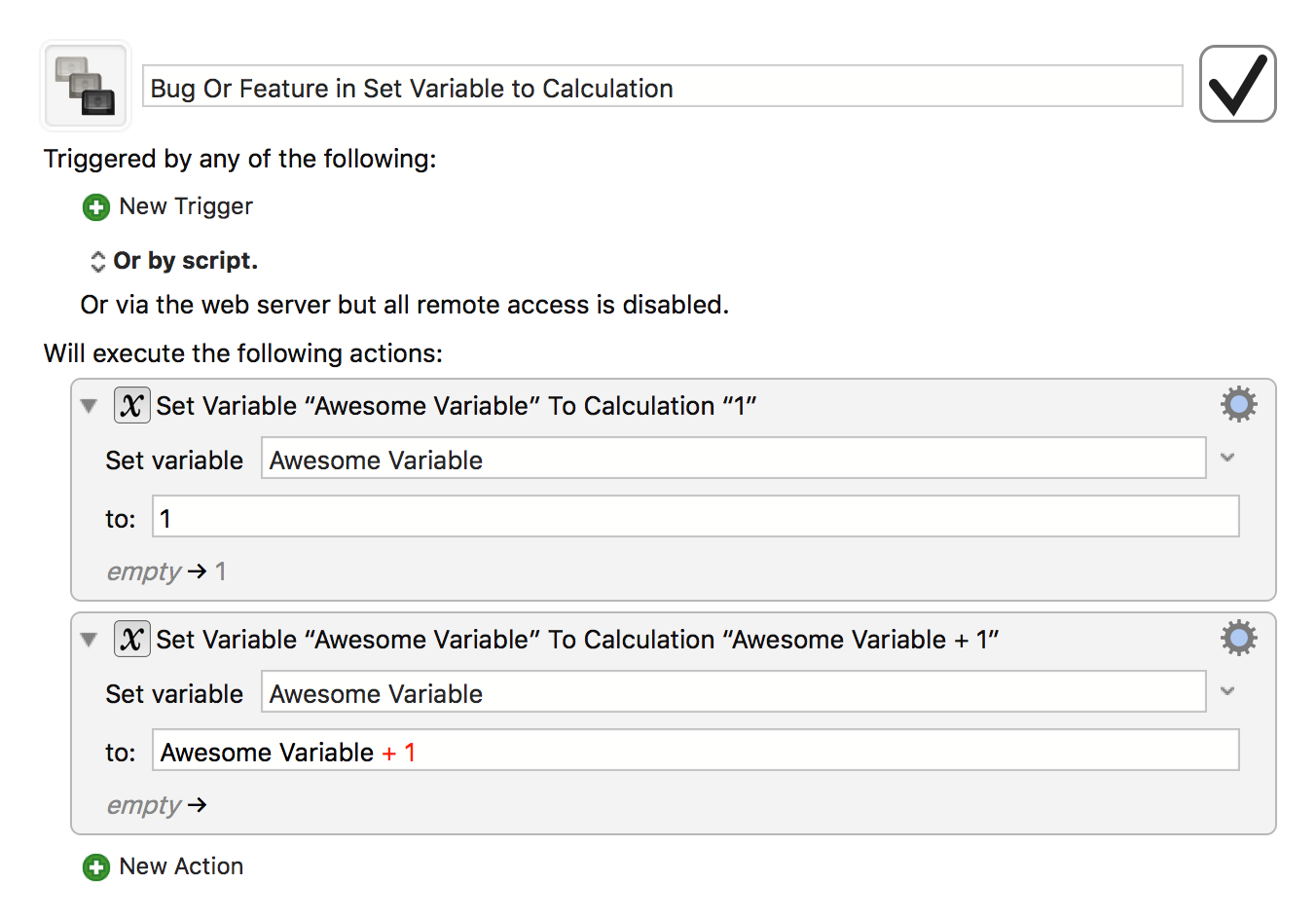The width and height of the screenshot is (1316, 921).
Task: Click the first Set variable name field
Action: tap(735, 458)
